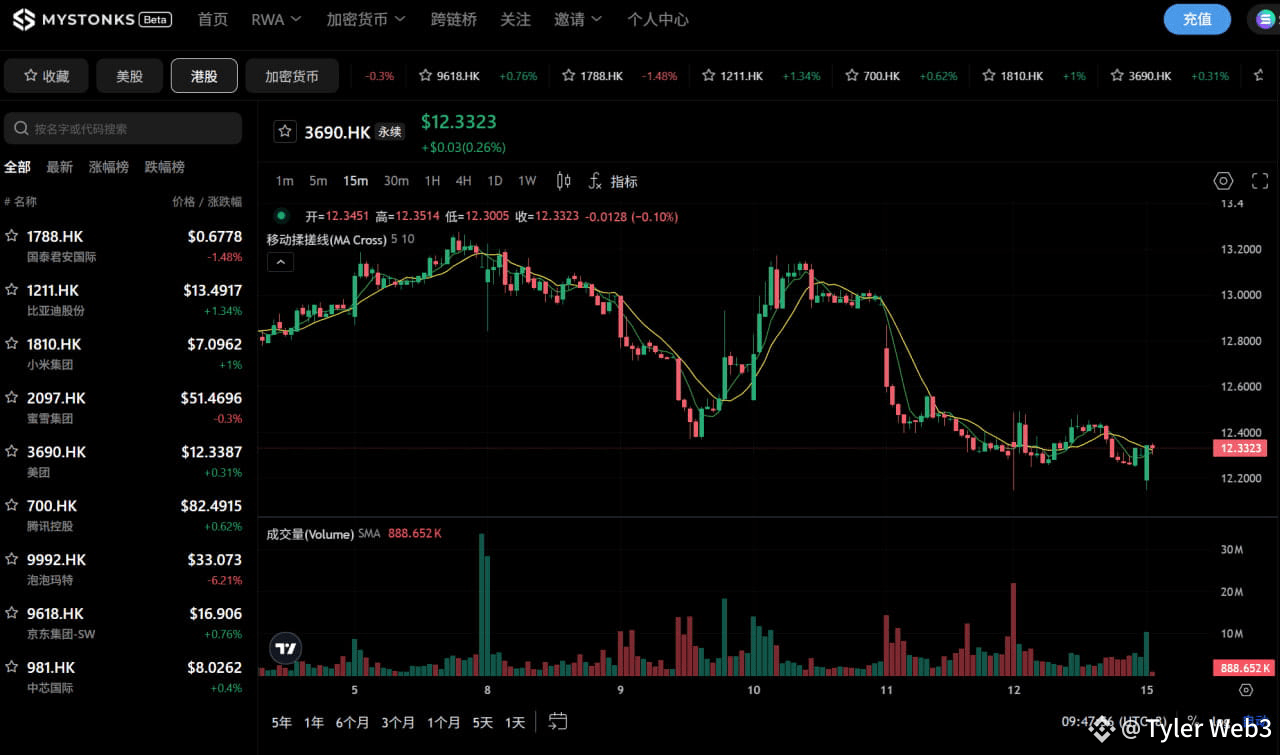This screenshot has height=755, width=1280.
Task: Open 个人中心 personal center
Action: point(658,19)
